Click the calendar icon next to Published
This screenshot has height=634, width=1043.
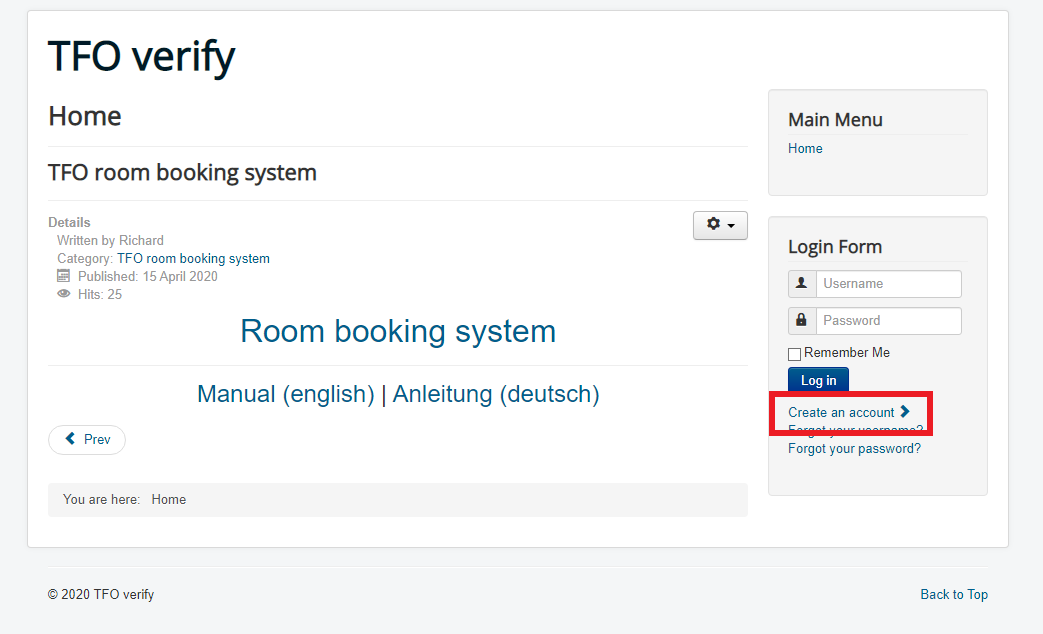click(64, 276)
